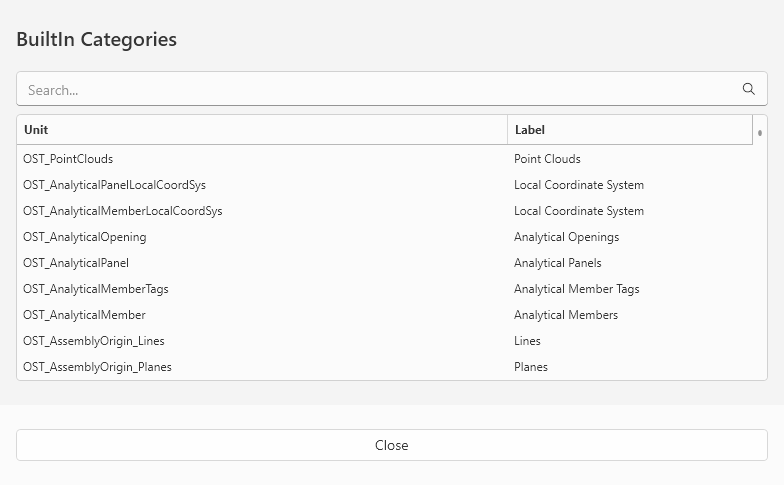
Task: Select the OST_AssemblyOrigin_Planes row
Action: tap(97, 367)
